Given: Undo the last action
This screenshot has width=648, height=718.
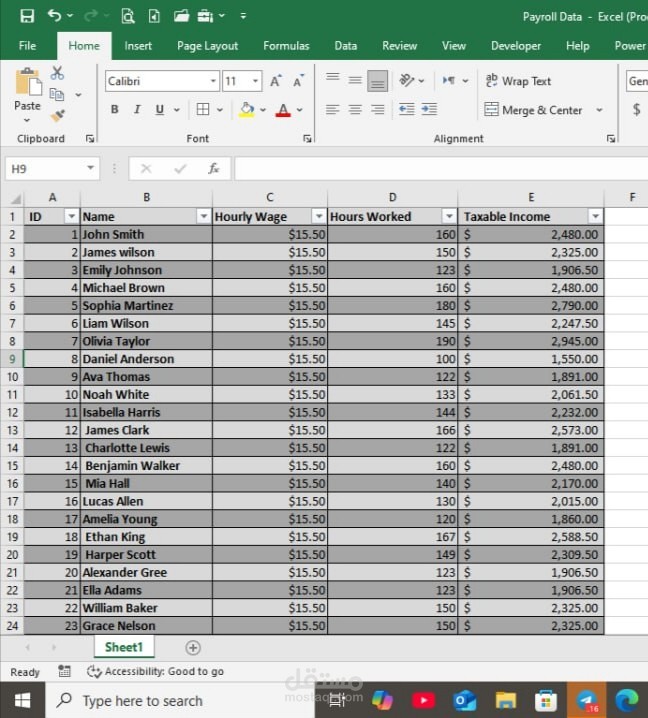Looking at the screenshot, I should (x=54, y=16).
